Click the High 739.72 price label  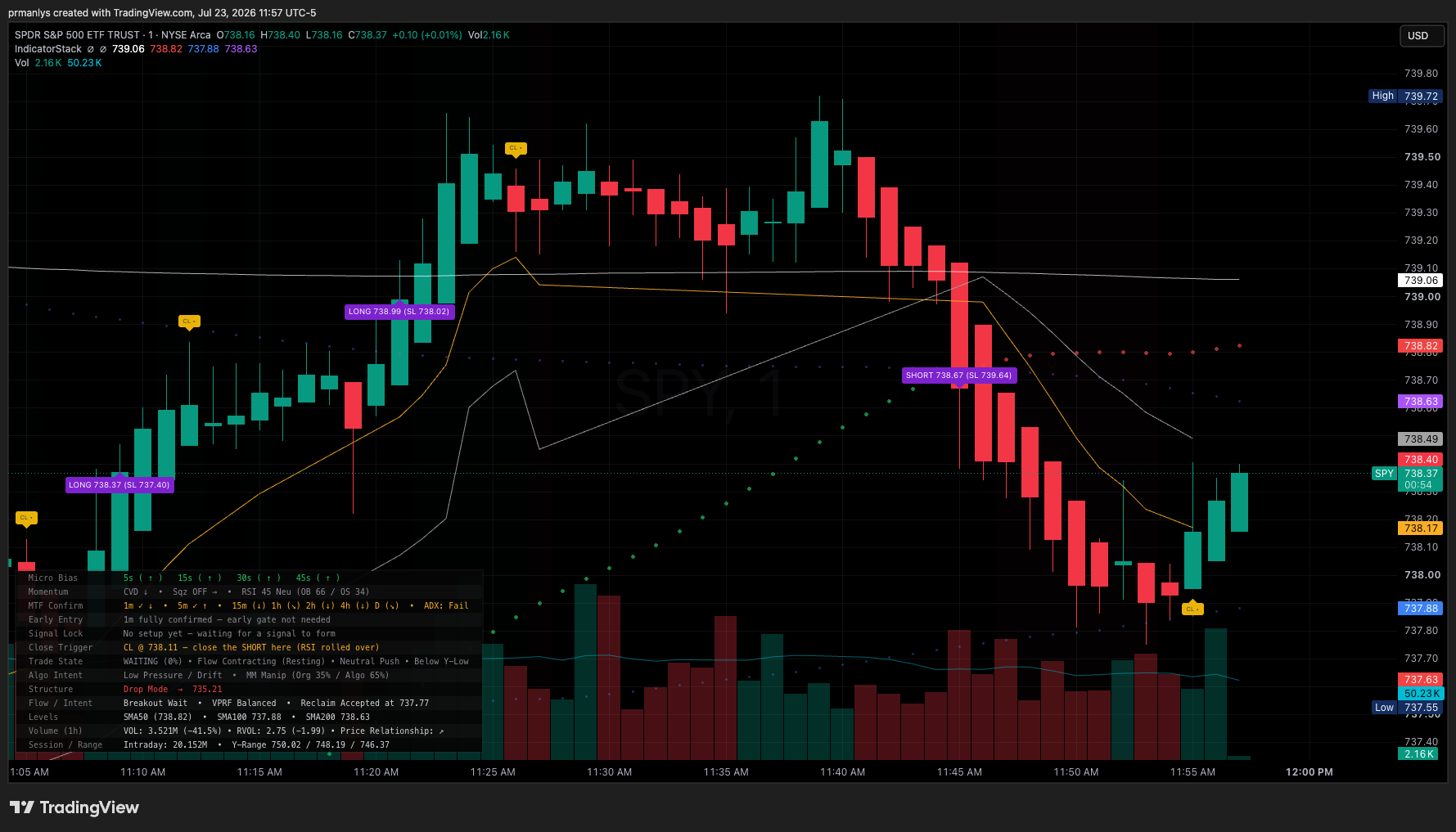[1405, 96]
